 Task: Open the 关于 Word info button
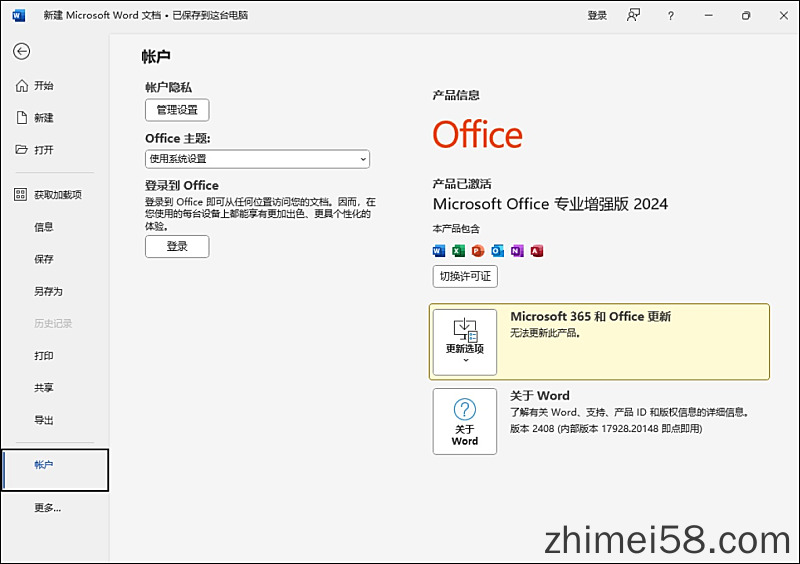pos(464,421)
